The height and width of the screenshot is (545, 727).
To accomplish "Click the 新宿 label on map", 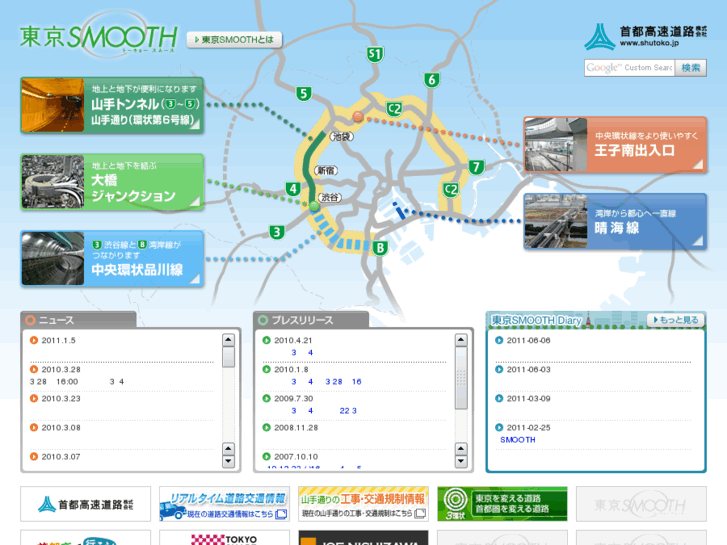I will click(x=326, y=170).
